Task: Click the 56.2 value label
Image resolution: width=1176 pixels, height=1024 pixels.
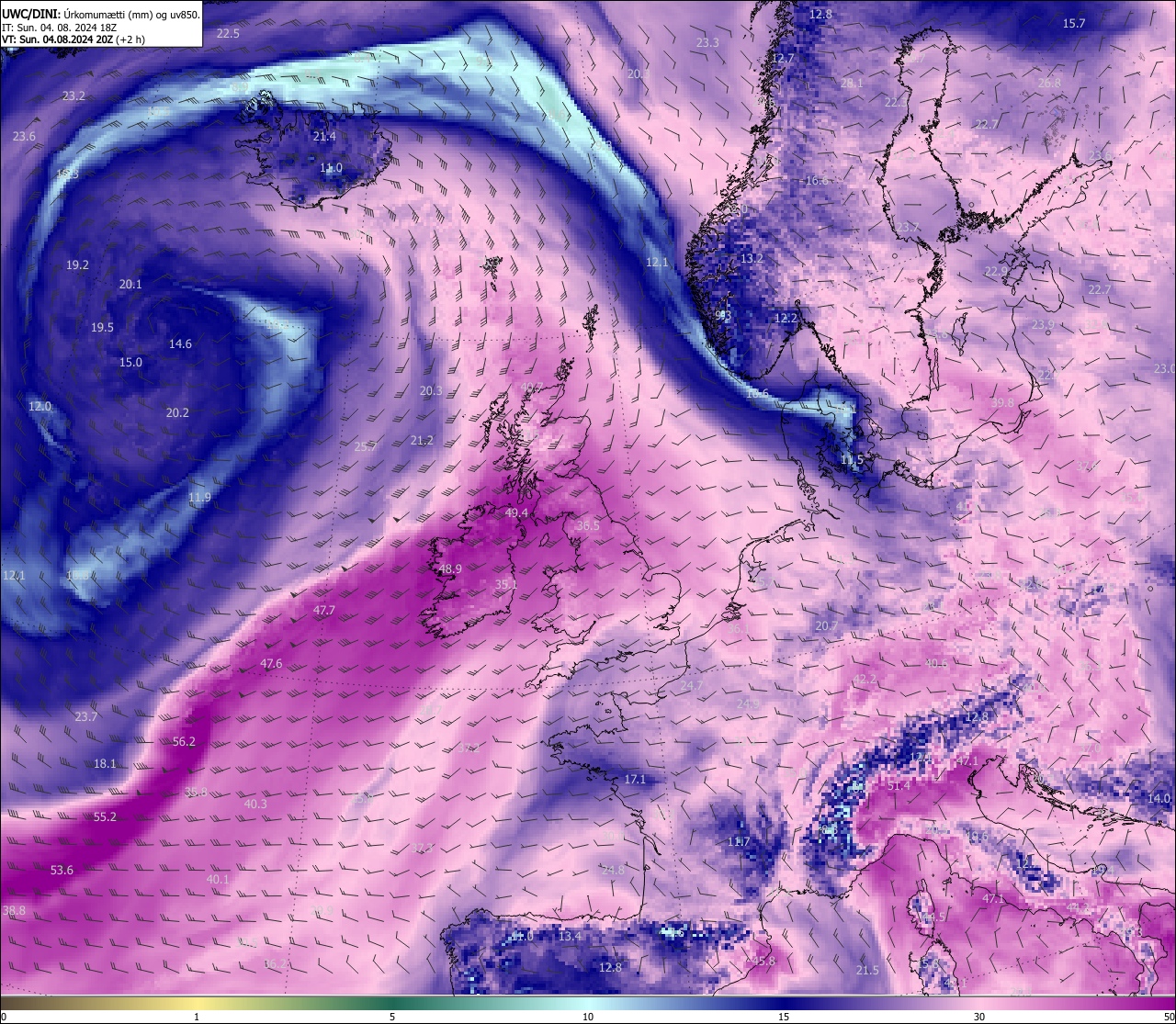Action: (x=184, y=741)
